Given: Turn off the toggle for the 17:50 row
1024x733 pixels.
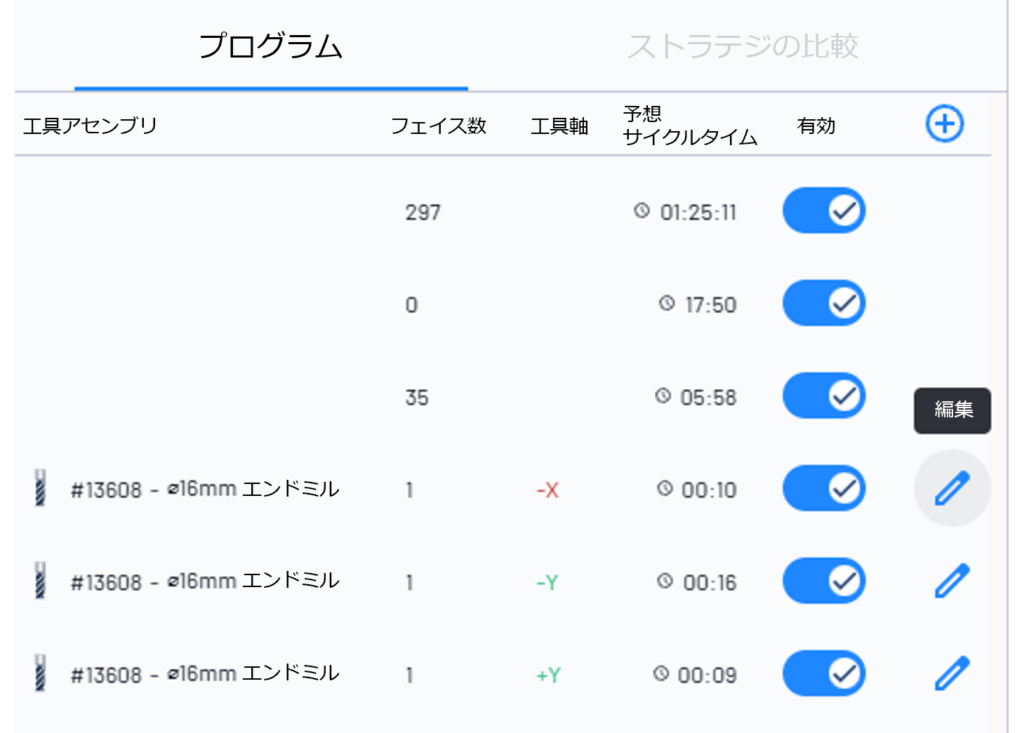Looking at the screenshot, I should click(823, 304).
